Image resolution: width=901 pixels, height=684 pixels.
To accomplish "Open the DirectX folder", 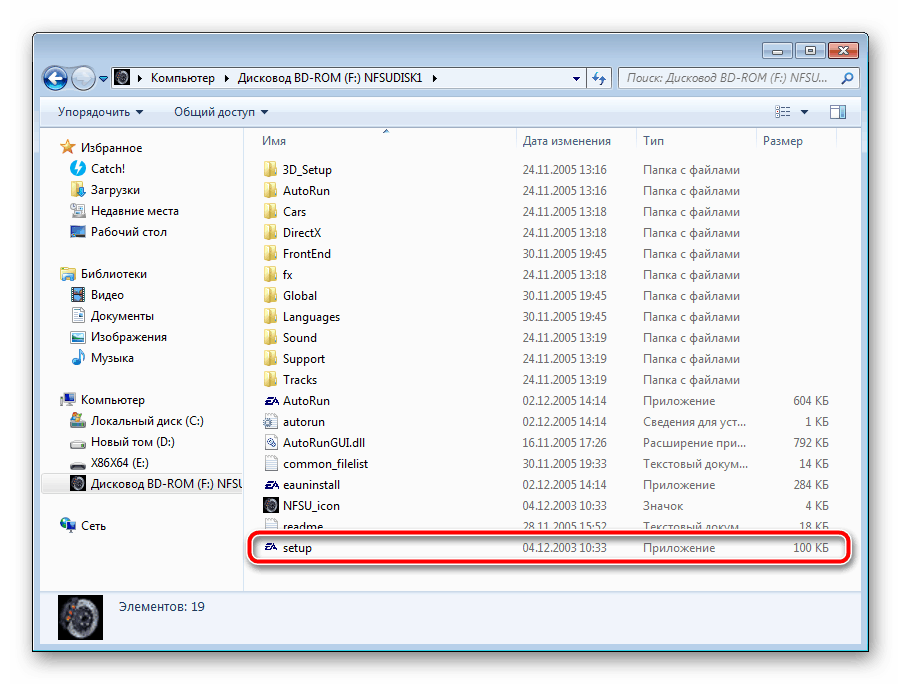I will coord(301,233).
